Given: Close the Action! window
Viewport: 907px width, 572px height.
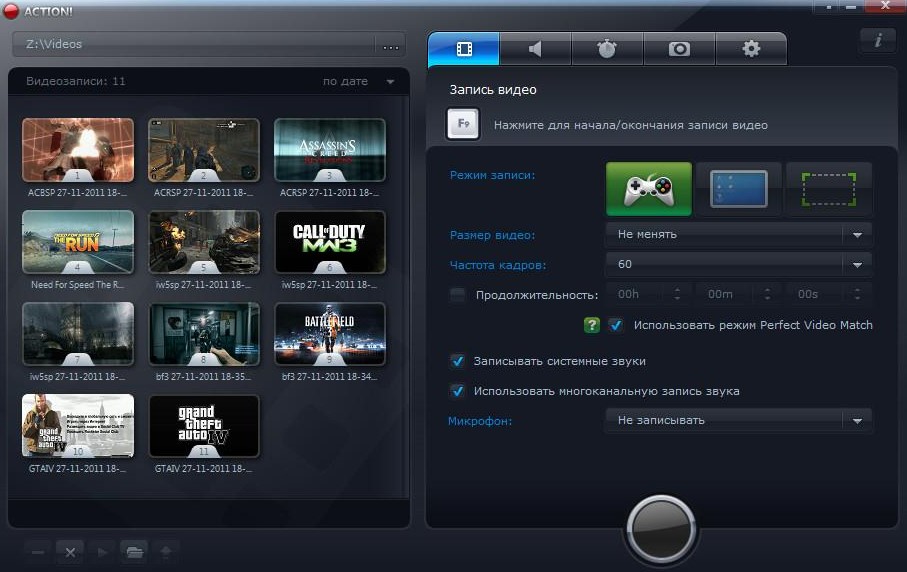Looking at the screenshot, I should (885, 6).
